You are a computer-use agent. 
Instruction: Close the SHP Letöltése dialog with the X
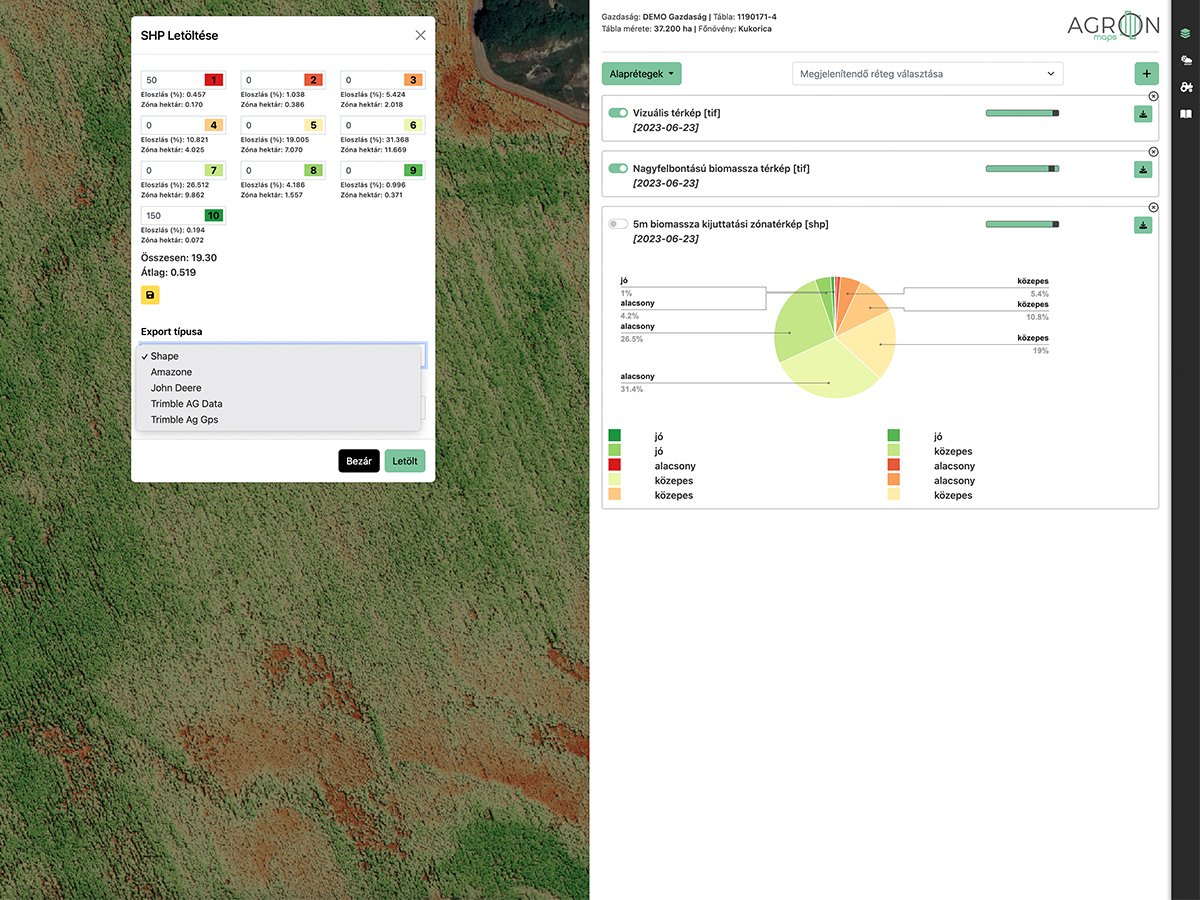[x=420, y=35]
